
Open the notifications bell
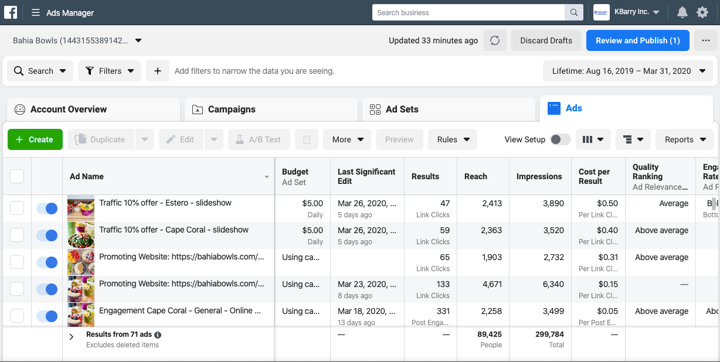click(682, 12)
